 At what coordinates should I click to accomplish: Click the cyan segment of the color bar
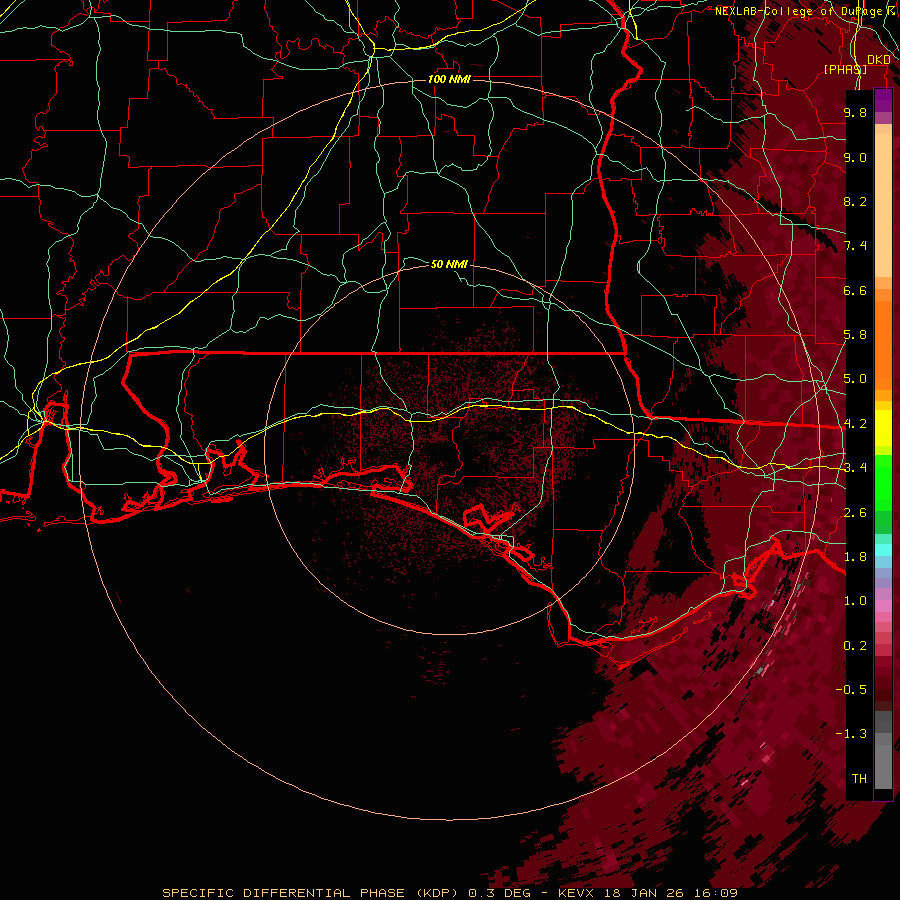[x=883, y=550]
